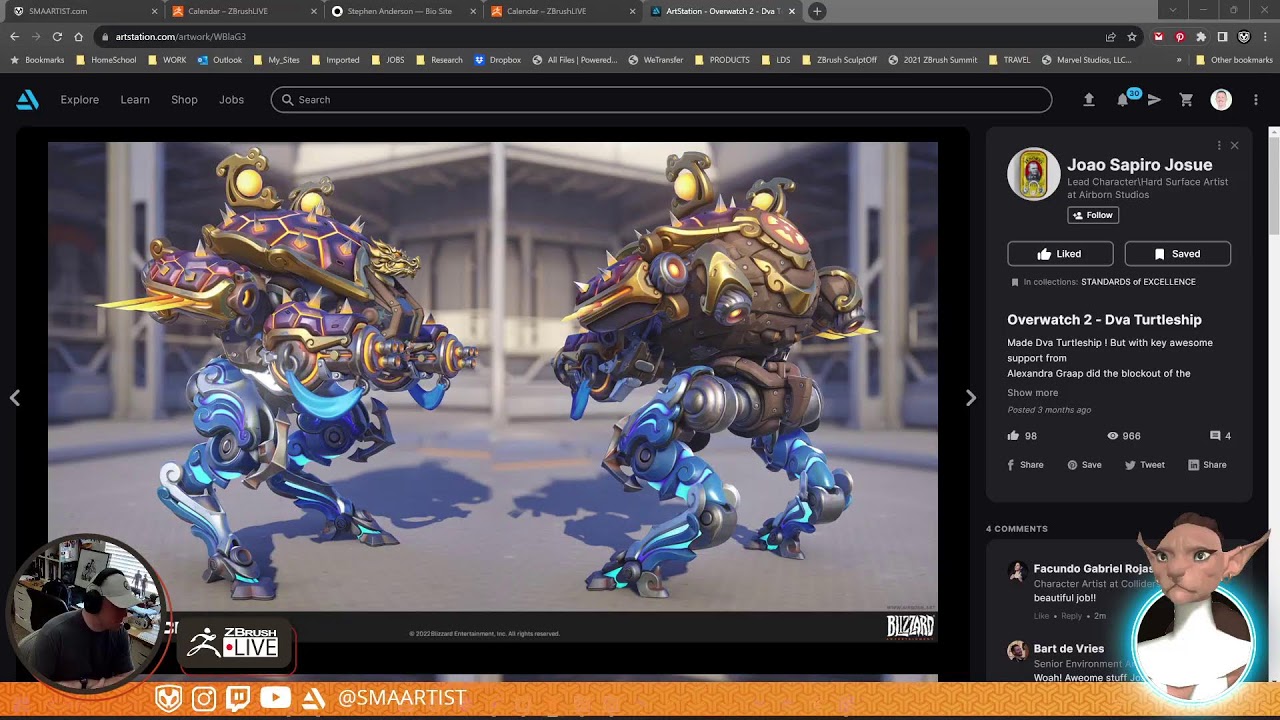Viewport: 1280px width, 720px height.
Task: Open the WORK bookmarks folder
Action: point(167,60)
